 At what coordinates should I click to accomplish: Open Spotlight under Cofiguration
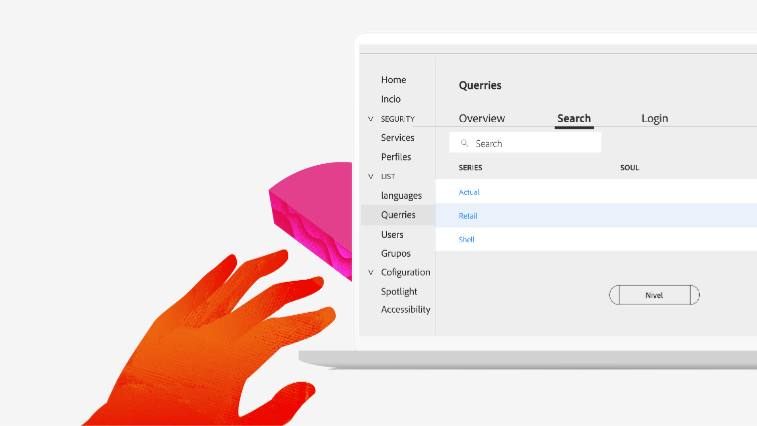click(x=399, y=292)
